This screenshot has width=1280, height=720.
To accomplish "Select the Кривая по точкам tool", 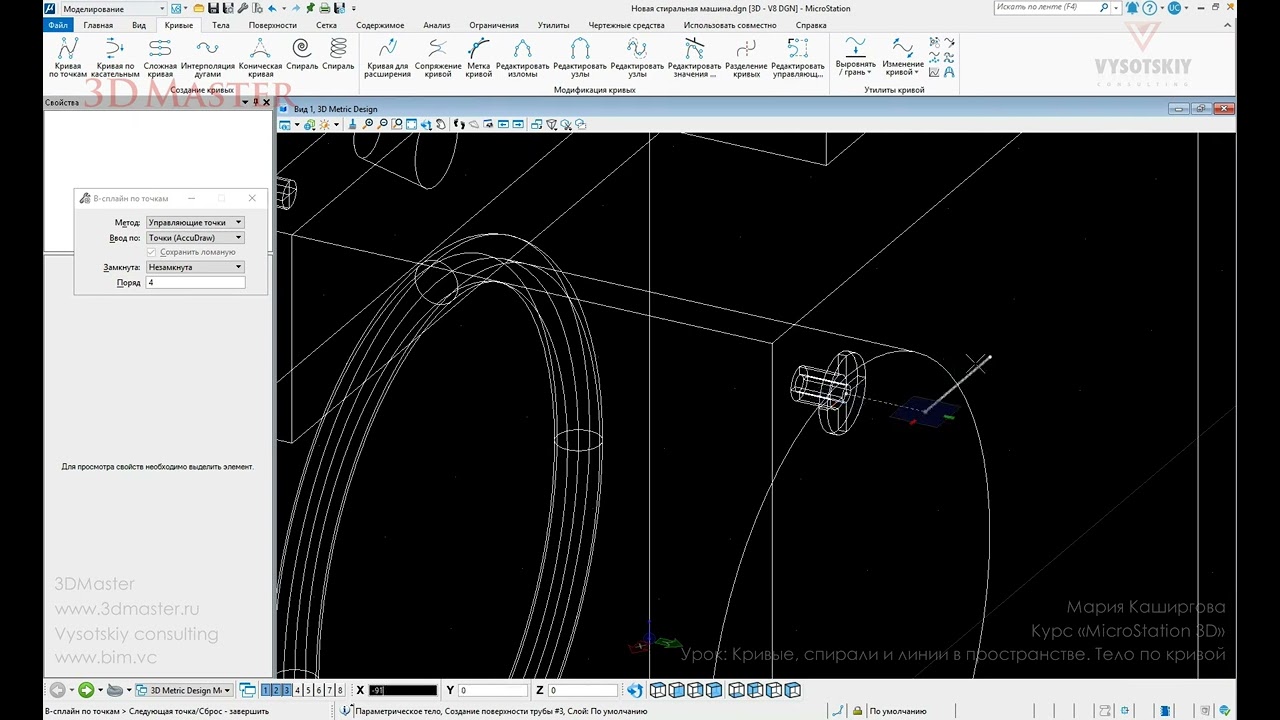I will click(68, 57).
